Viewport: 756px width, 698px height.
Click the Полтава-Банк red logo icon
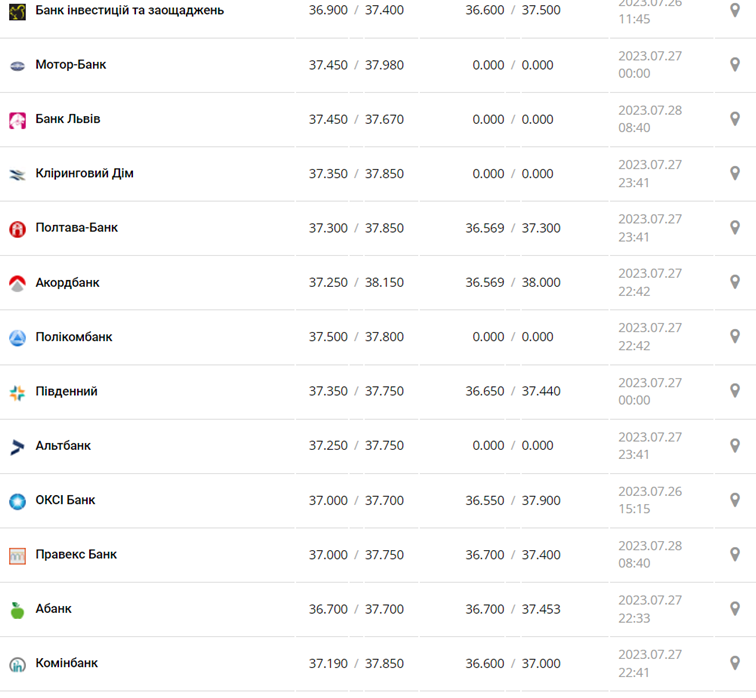pos(17,229)
